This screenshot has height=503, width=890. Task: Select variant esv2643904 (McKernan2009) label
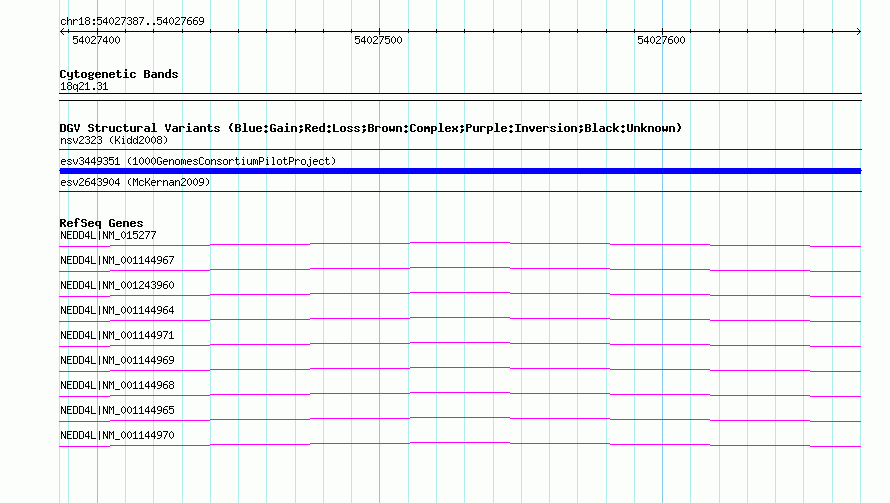pos(135,182)
